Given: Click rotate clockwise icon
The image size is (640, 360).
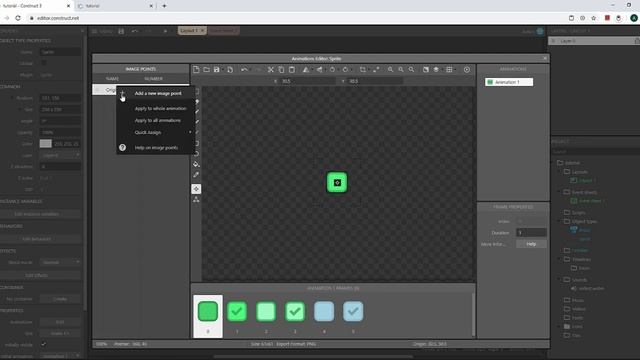Looking at the screenshot, I should (x=345, y=70).
